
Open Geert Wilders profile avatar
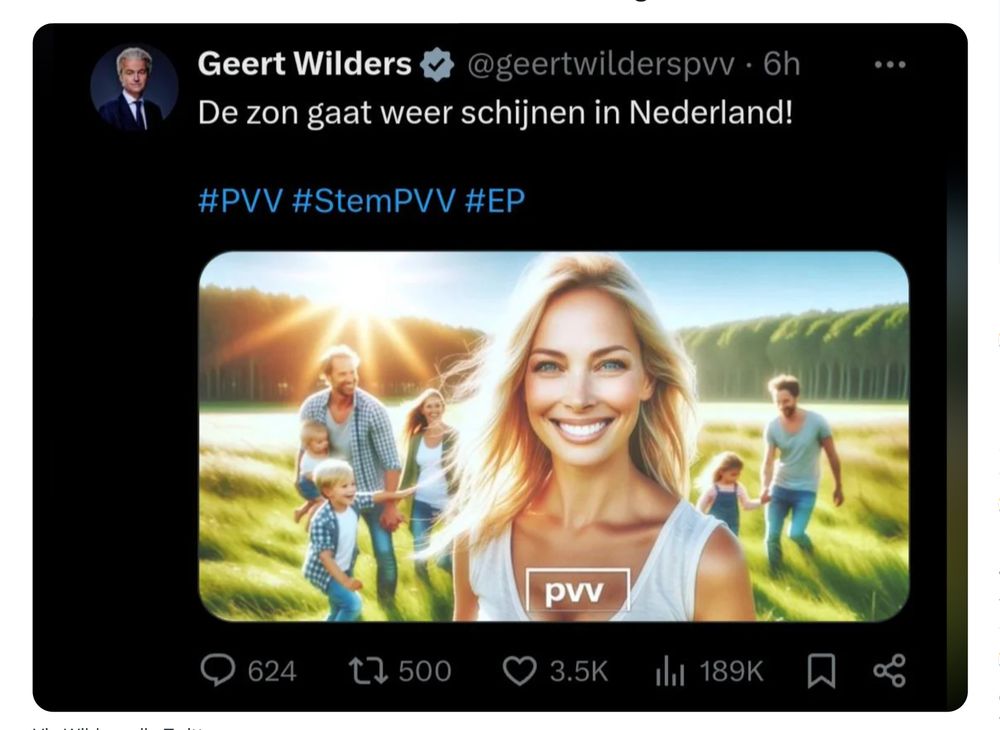(134, 87)
